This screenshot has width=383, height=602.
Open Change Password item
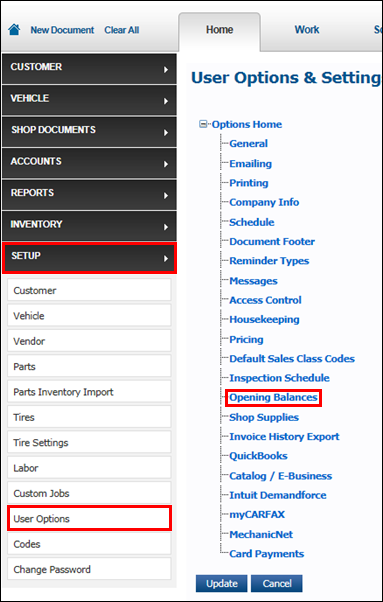coord(89,569)
